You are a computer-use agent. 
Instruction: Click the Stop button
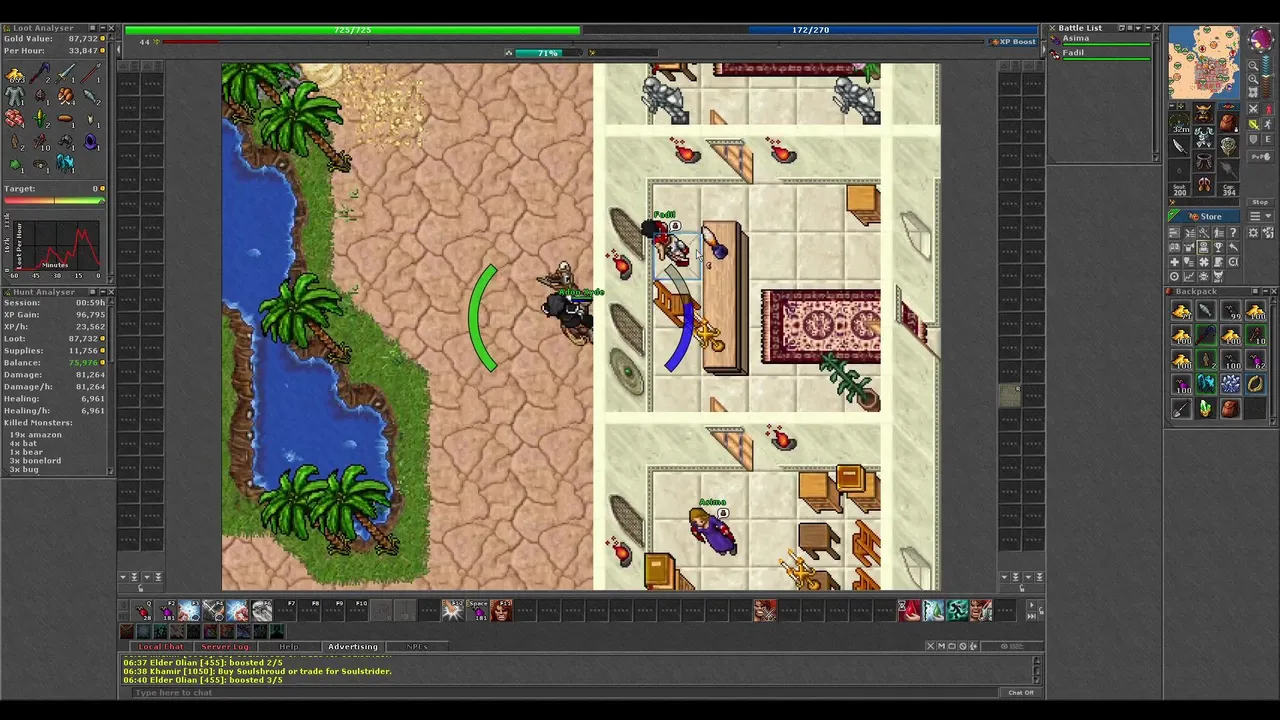tap(1260, 202)
